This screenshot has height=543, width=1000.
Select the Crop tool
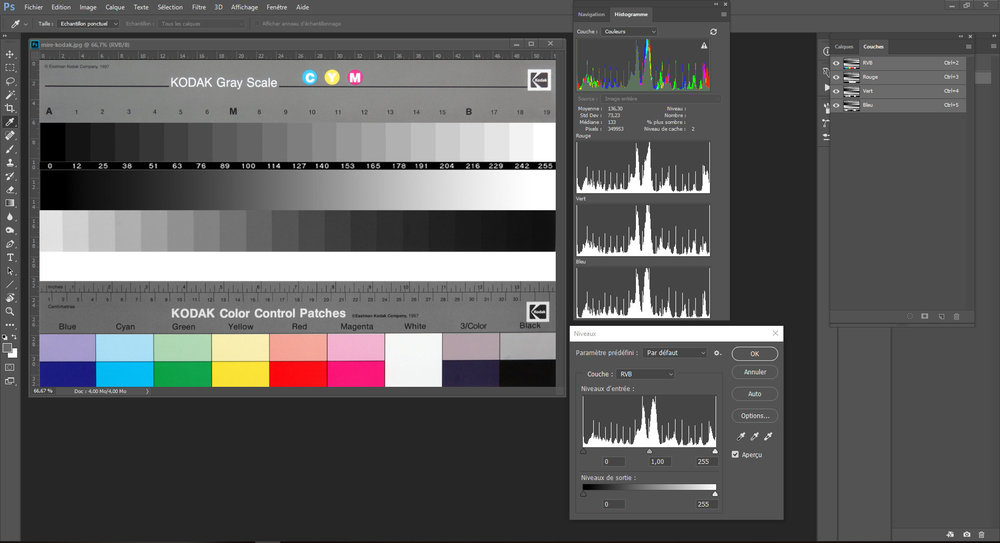pos(10,108)
